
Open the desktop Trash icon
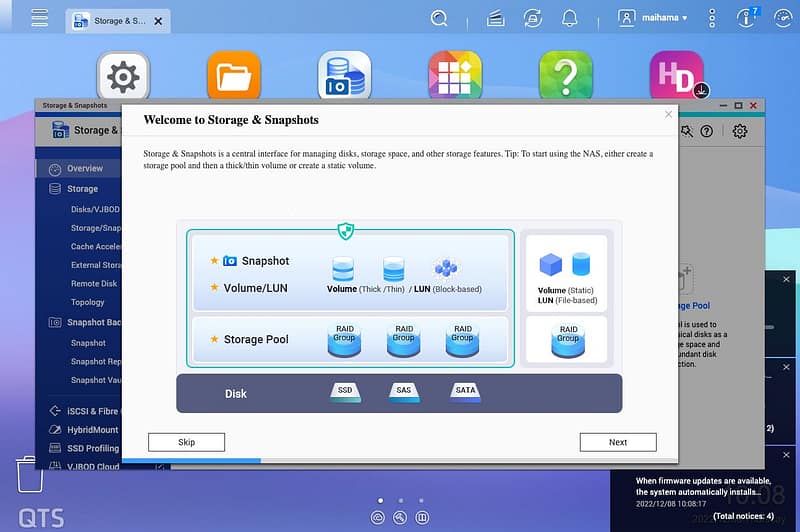click(x=30, y=474)
